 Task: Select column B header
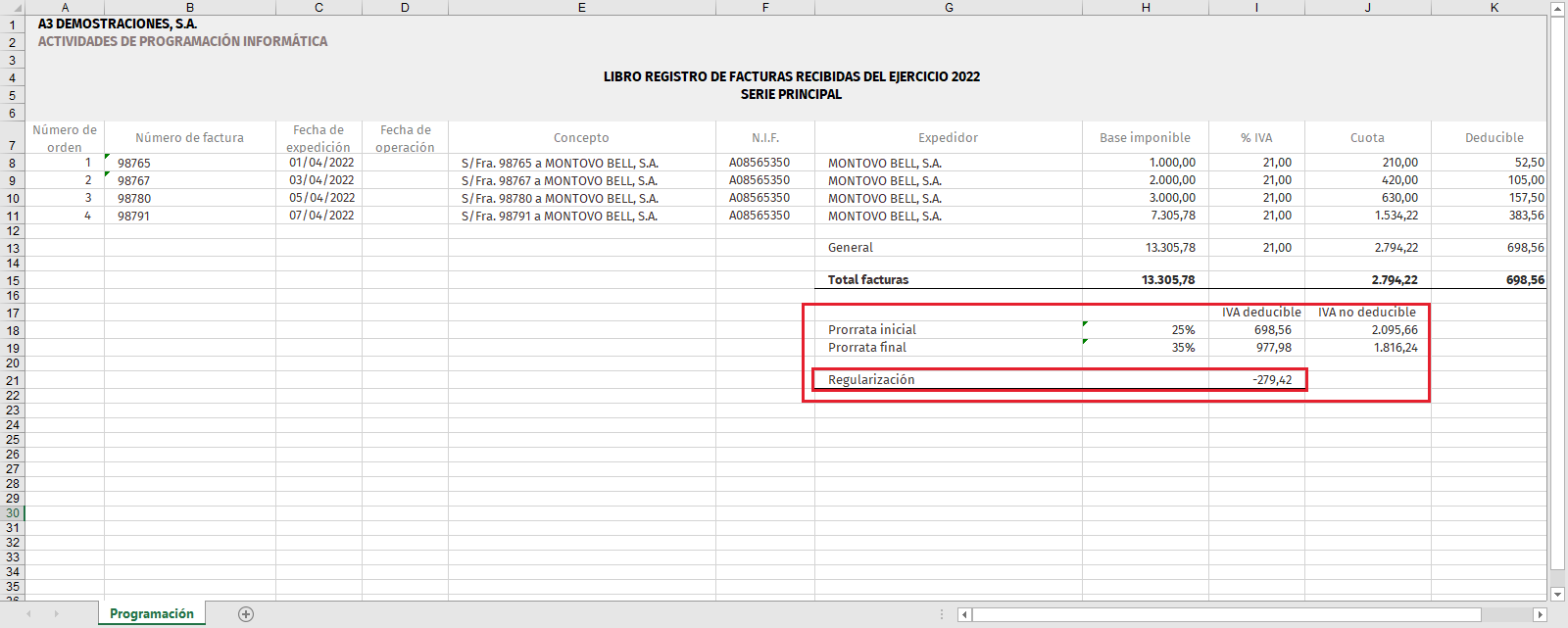[190, 7]
